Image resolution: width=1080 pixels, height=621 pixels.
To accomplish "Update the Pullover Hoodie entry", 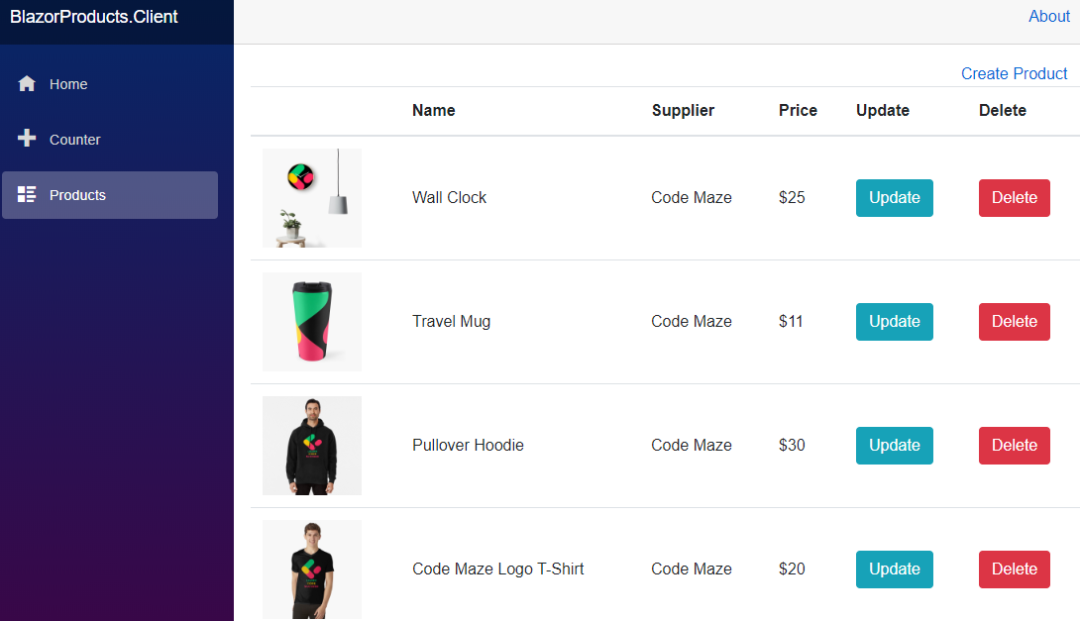I will [893, 445].
